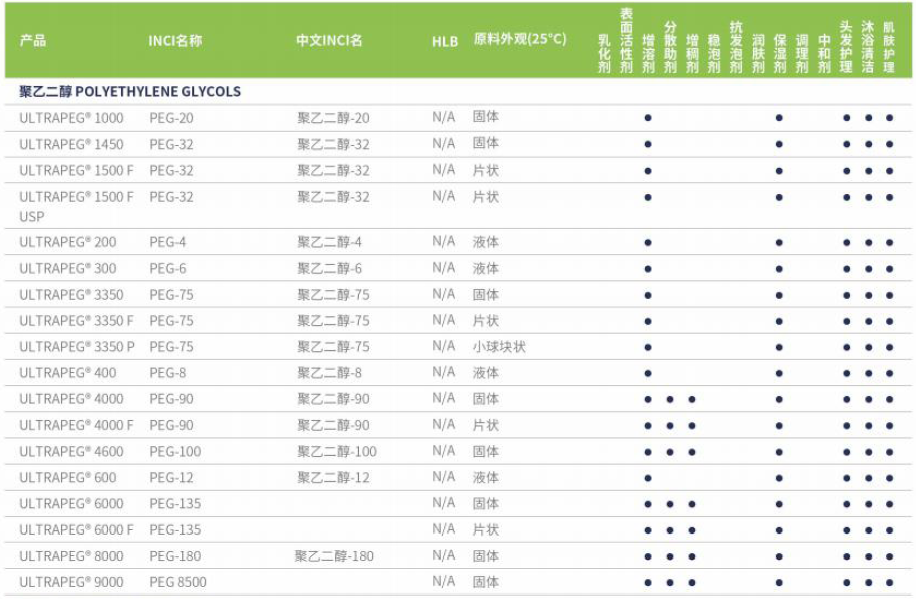Select product name ULTRAPEG 9000
This screenshot has width=916, height=599.
(71, 582)
